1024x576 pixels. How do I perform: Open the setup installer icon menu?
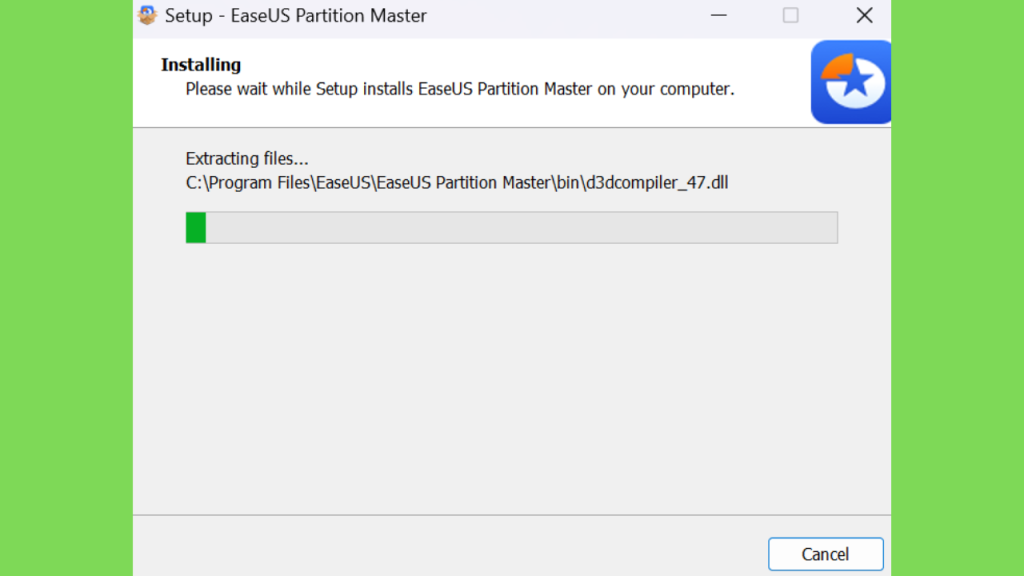[x=148, y=15]
